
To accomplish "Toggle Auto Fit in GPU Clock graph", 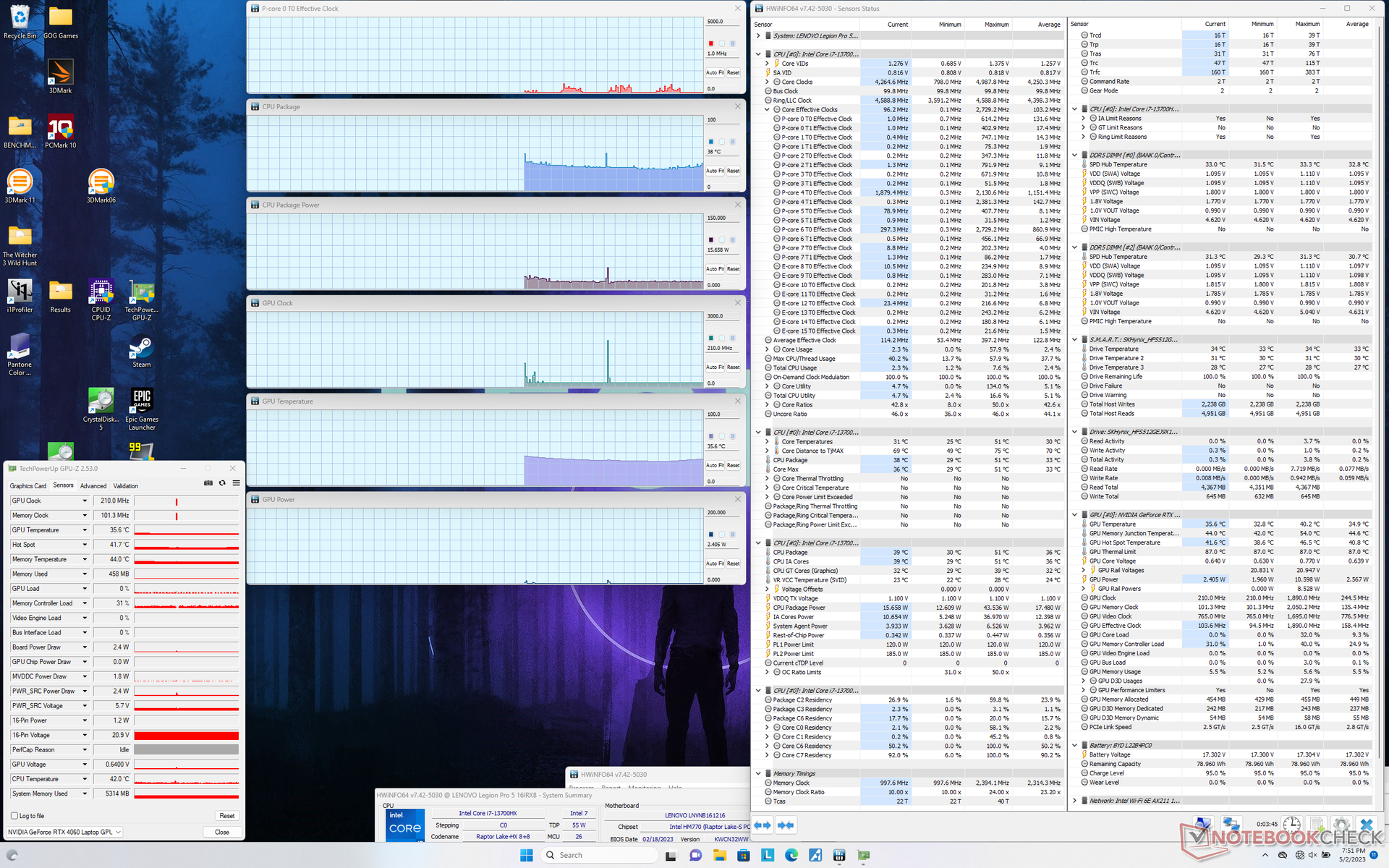I will tap(715, 367).
